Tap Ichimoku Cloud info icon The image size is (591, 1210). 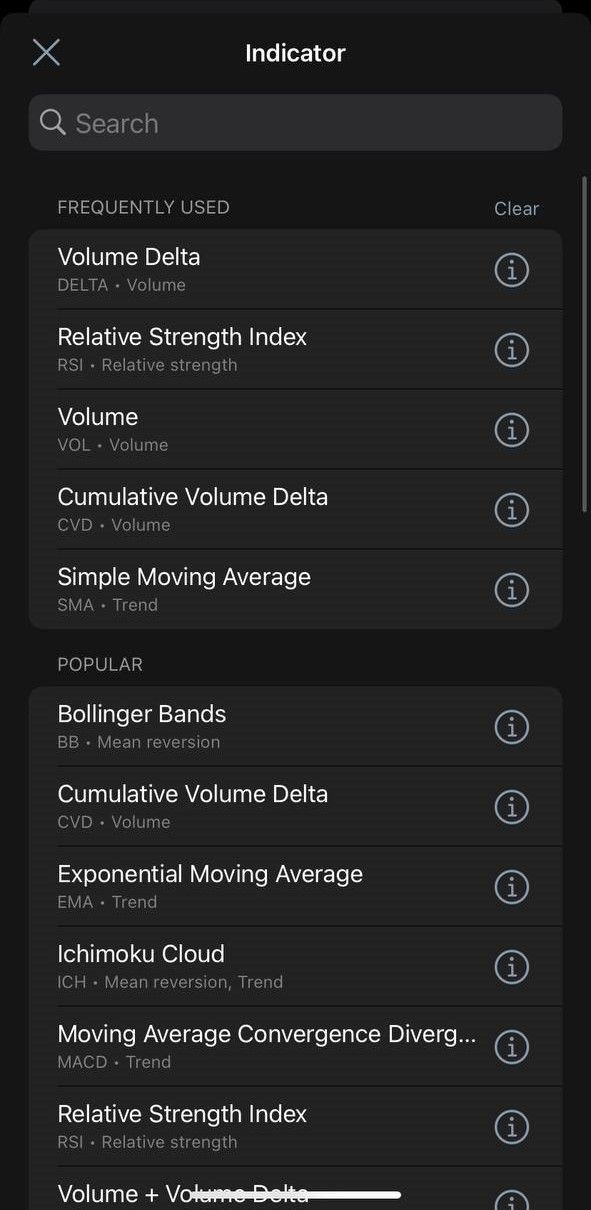point(511,966)
